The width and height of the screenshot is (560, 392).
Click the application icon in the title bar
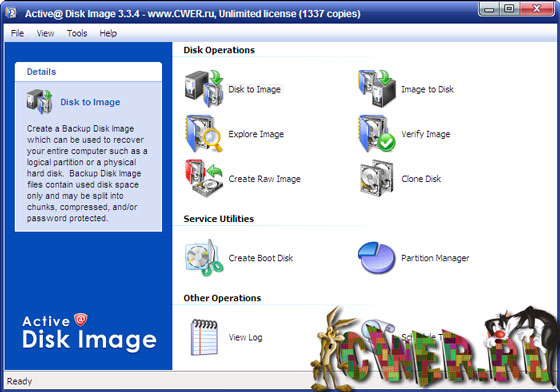click(x=11, y=12)
